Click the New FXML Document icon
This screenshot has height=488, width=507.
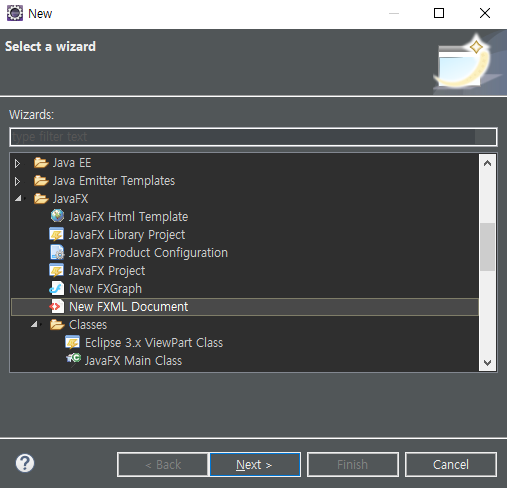tap(57, 306)
